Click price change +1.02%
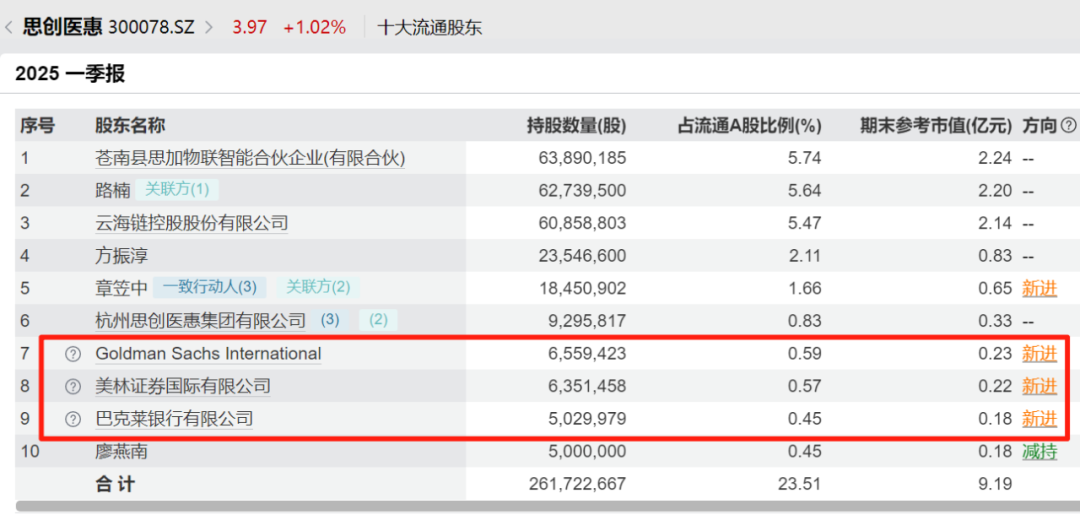The image size is (1080, 515). click(315, 28)
